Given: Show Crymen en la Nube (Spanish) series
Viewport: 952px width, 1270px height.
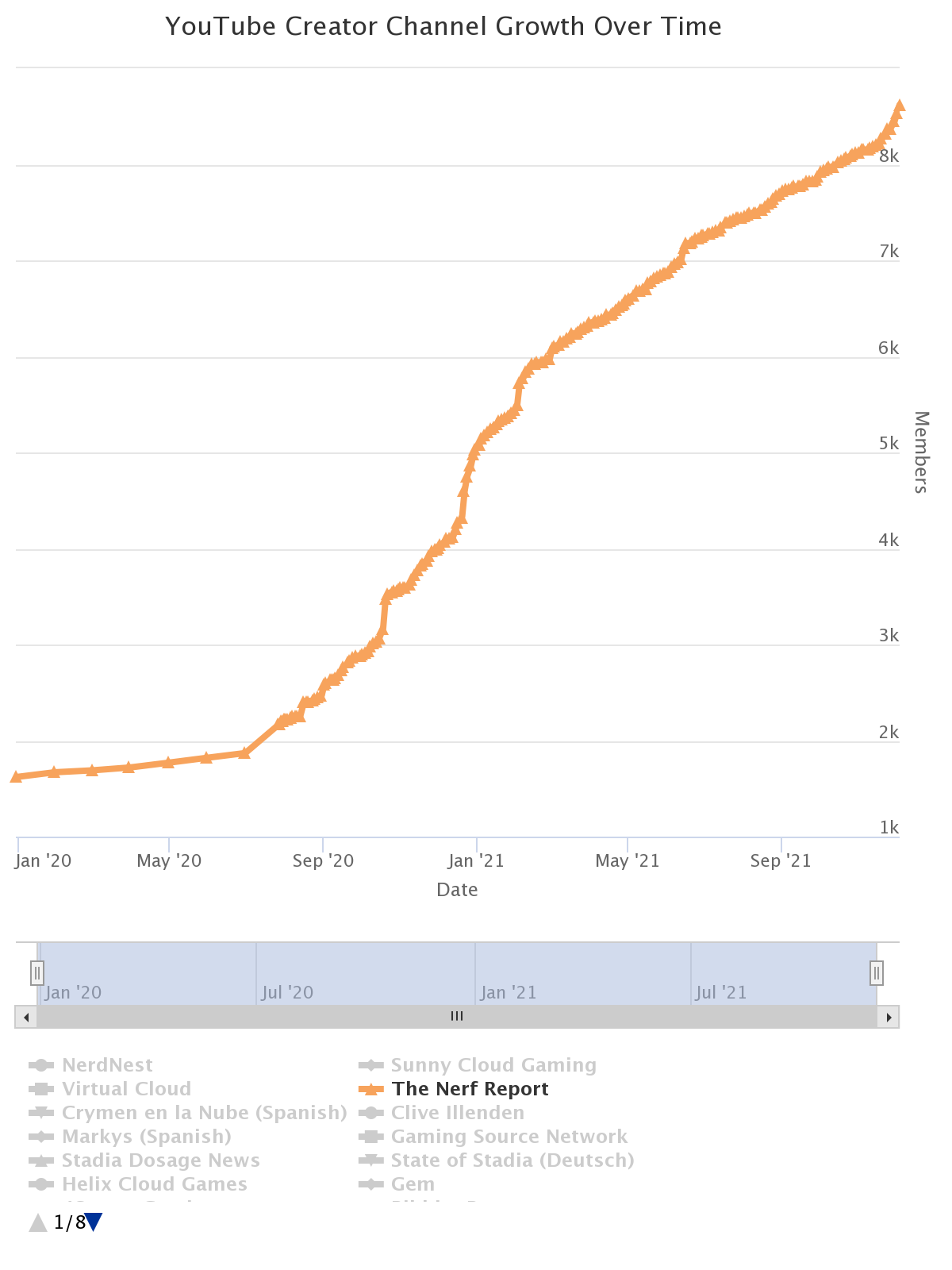Looking at the screenshot, I should coord(204,1113).
